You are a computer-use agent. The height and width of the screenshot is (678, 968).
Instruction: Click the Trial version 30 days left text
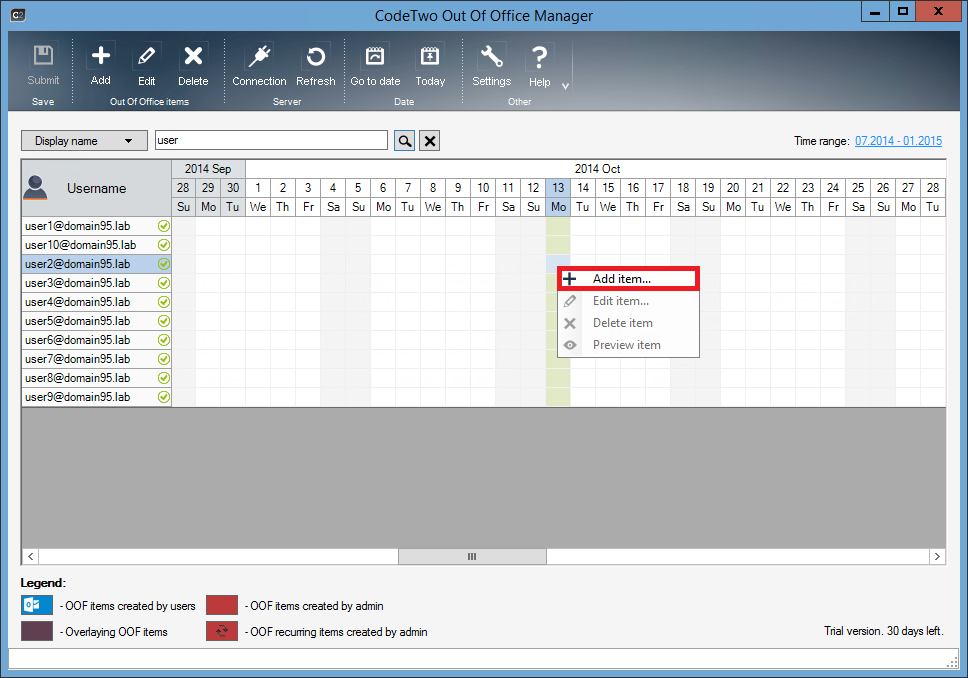(883, 631)
